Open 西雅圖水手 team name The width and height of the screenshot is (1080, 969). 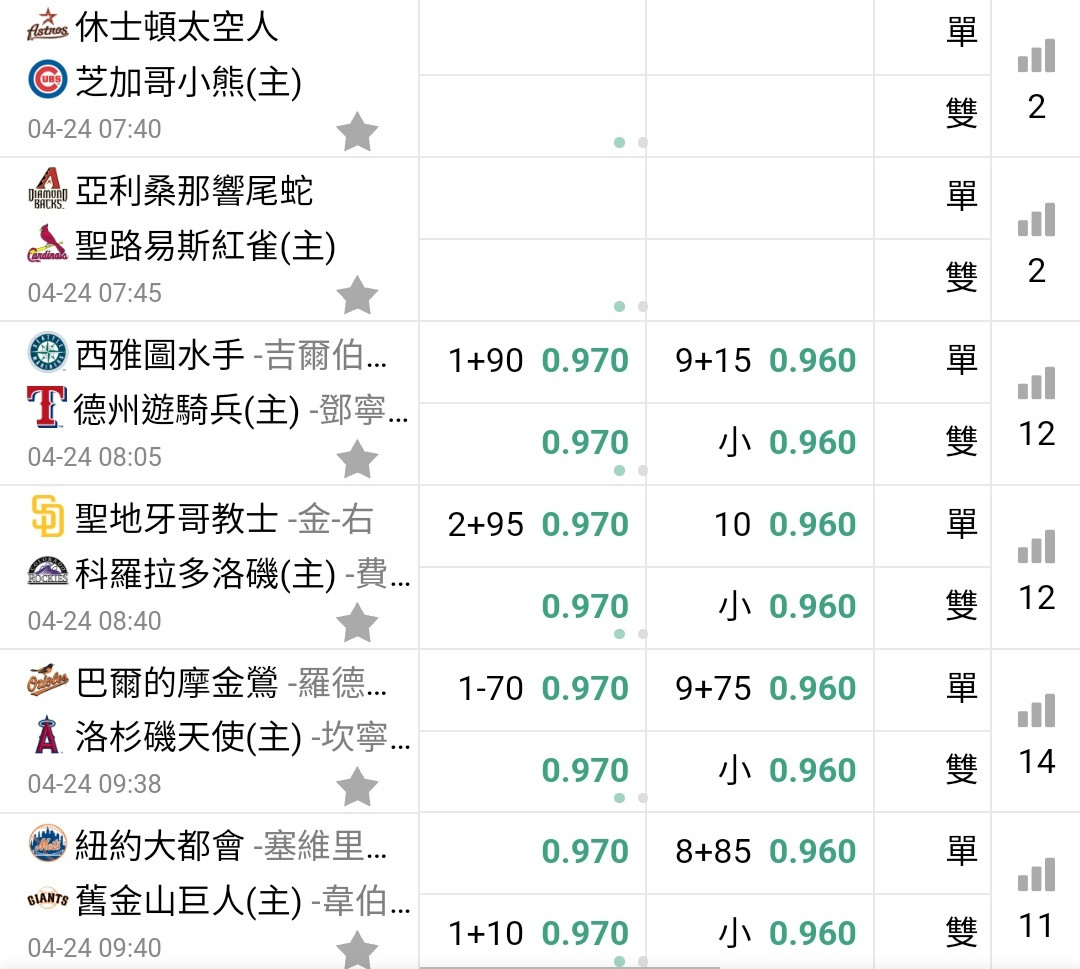tap(160, 355)
